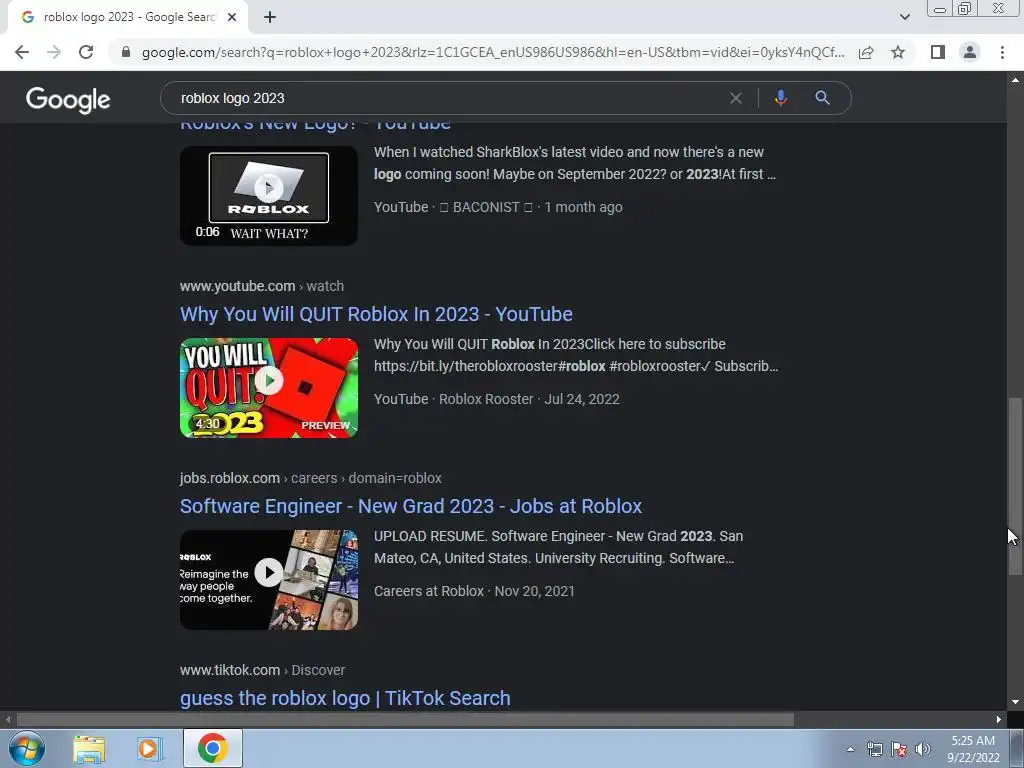Open the taskbar clock showing 5:25 AM
The width and height of the screenshot is (1024, 768).
pos(973,749)
